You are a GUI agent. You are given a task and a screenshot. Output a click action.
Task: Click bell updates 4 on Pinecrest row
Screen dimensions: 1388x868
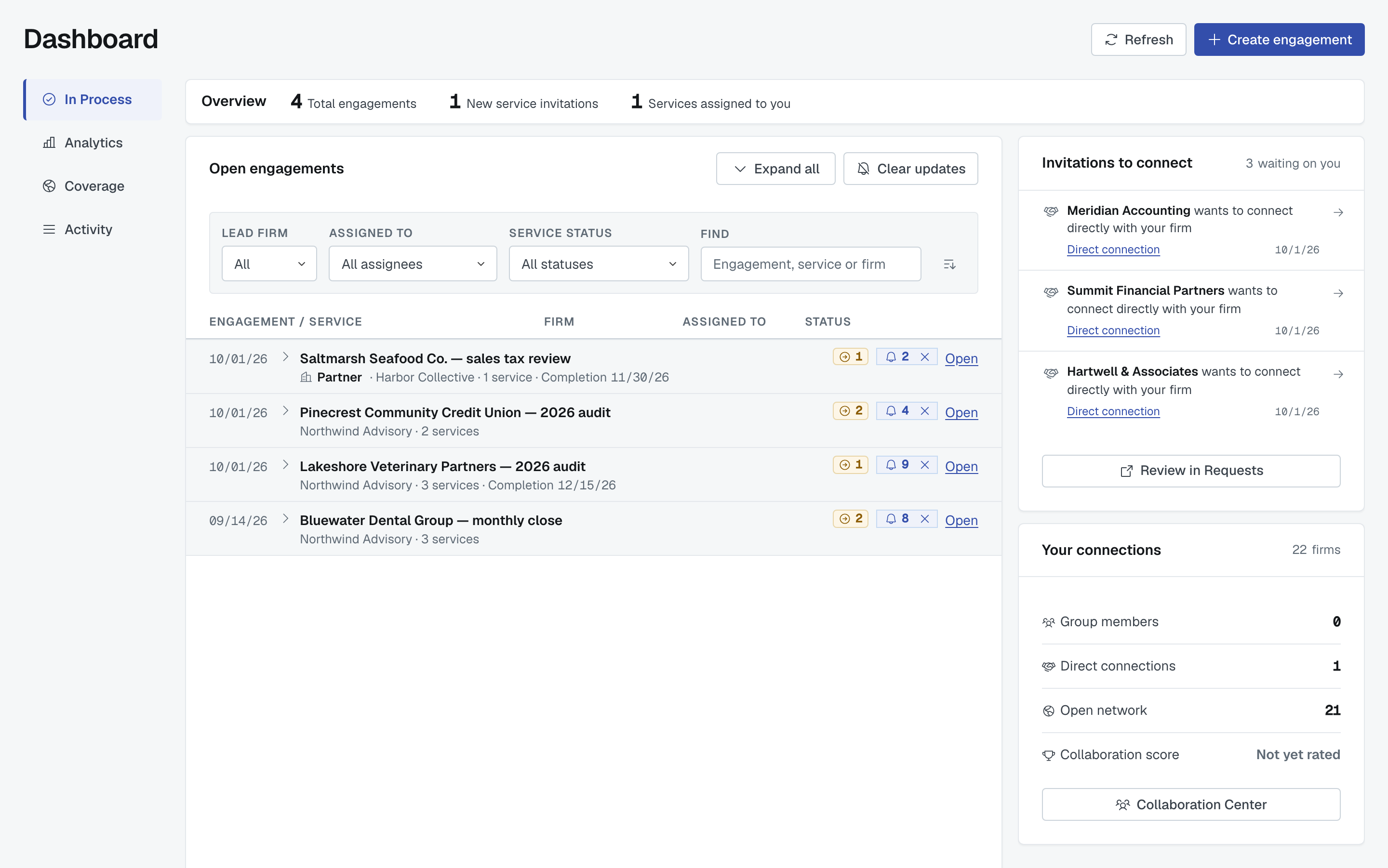[x=897, y=410]
